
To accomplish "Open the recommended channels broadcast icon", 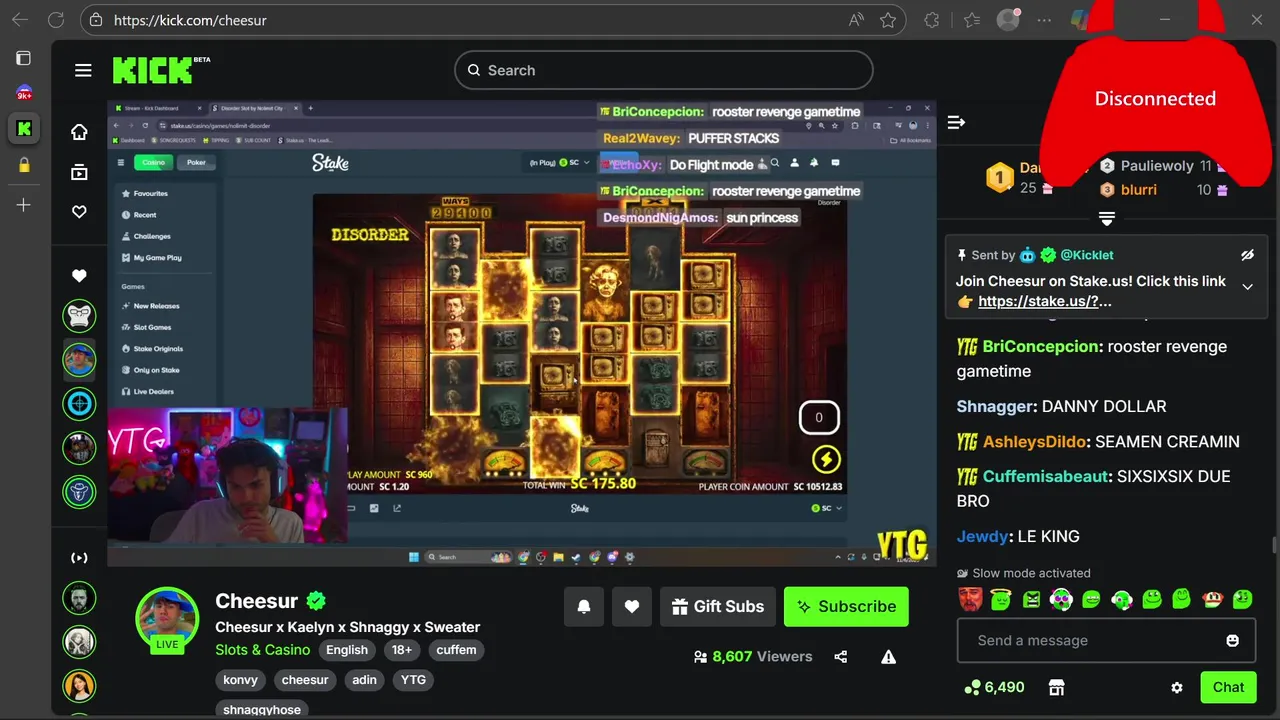I will [79, 558].
